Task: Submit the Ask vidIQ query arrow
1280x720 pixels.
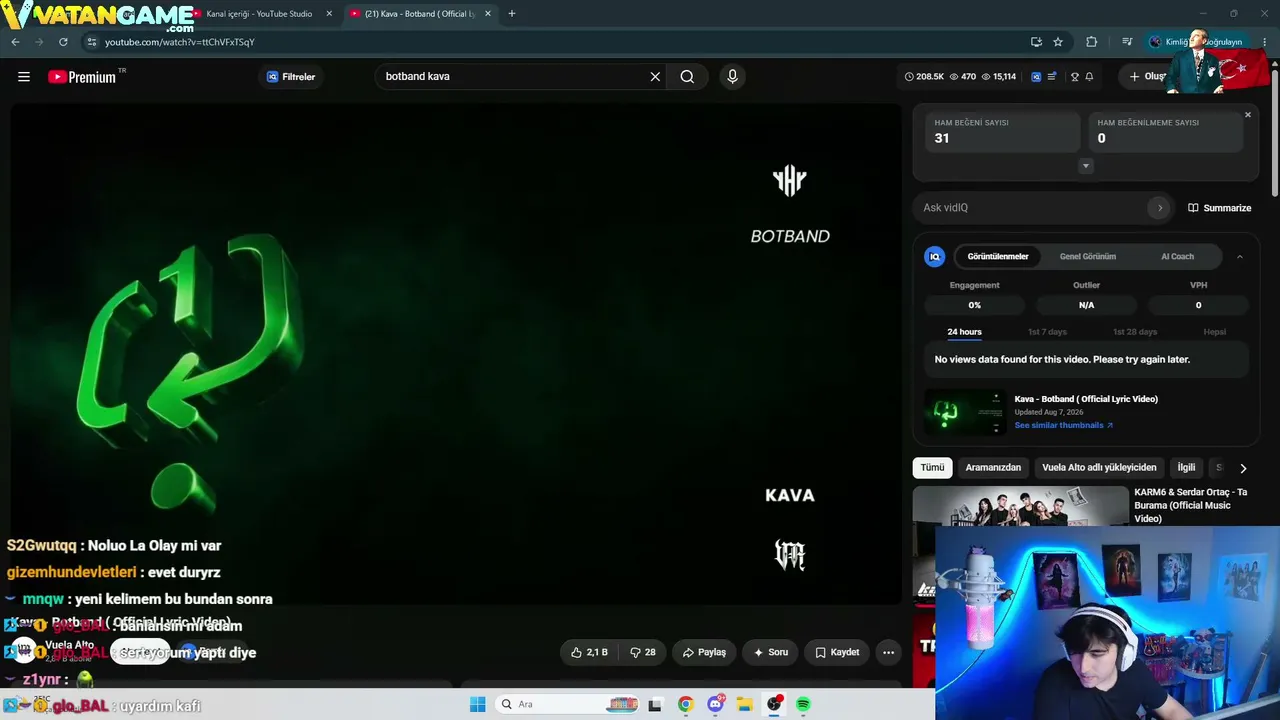Action: 1160,208
